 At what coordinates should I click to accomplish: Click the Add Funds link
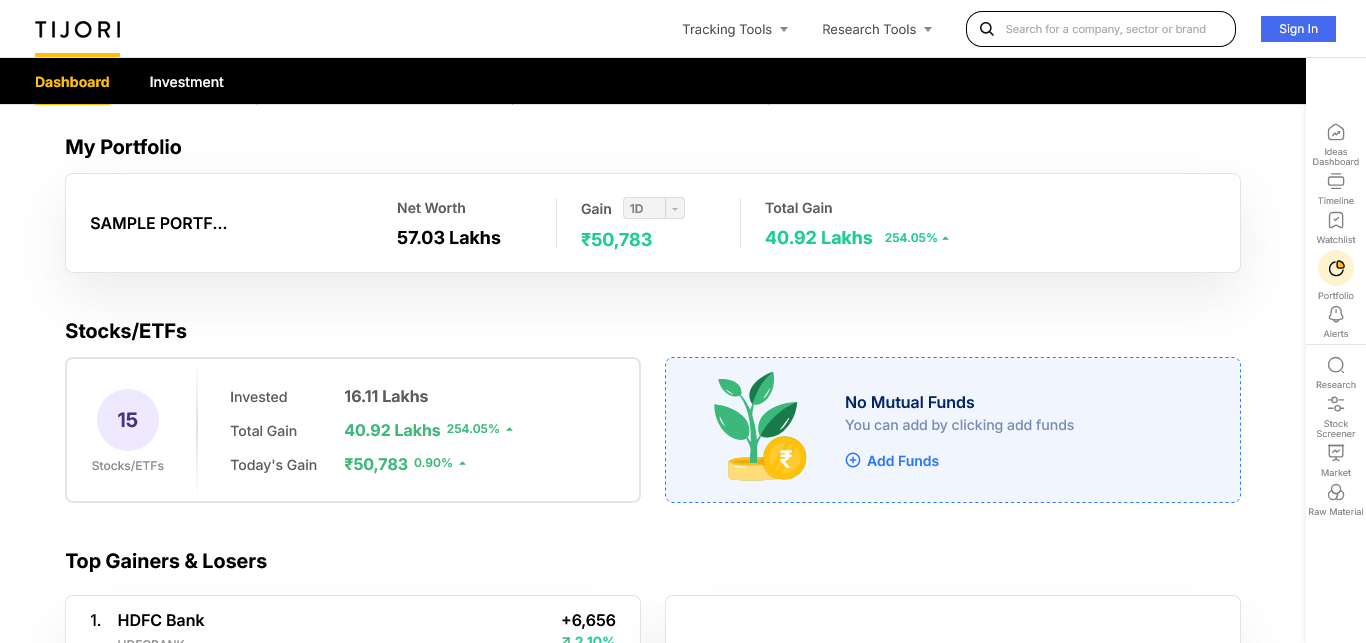point(892,461)
